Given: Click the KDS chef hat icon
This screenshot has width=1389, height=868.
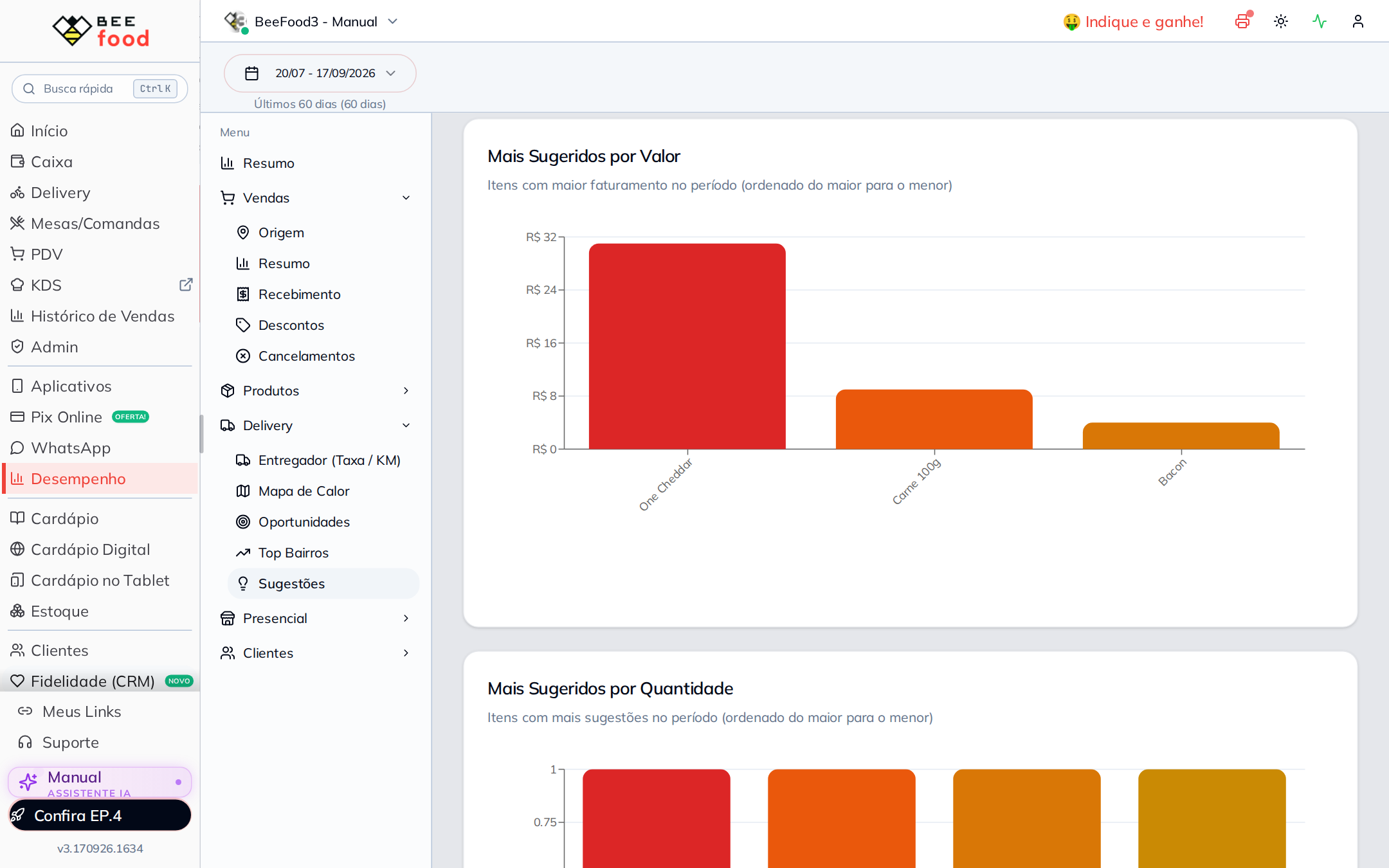Looking at the screenshot, I should tap(17, 285).
